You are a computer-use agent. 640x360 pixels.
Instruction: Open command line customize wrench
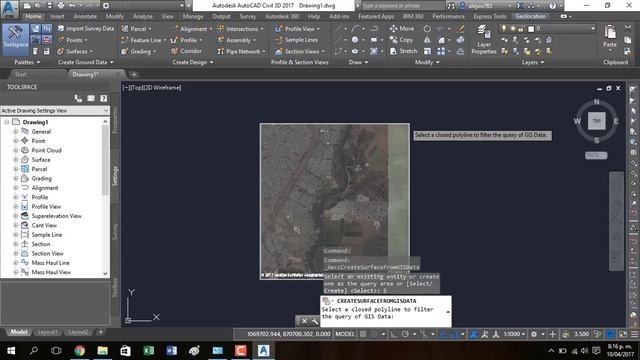tap(315, 321)
